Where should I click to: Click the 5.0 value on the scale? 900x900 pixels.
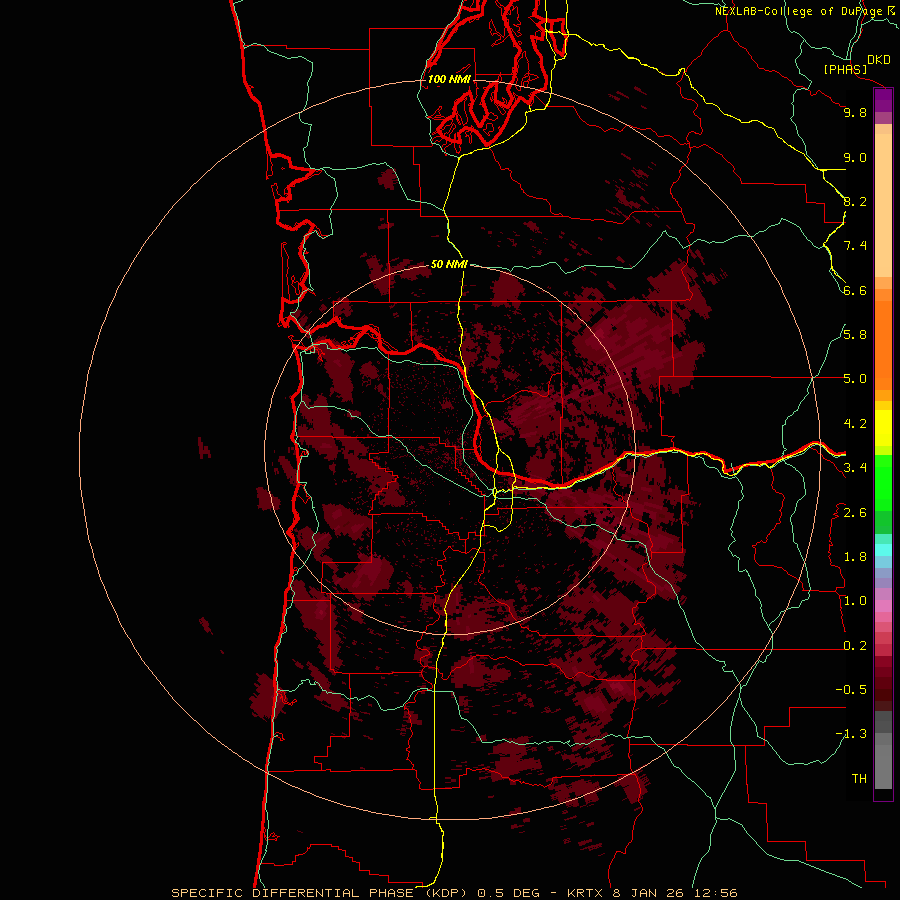[855, 379]
